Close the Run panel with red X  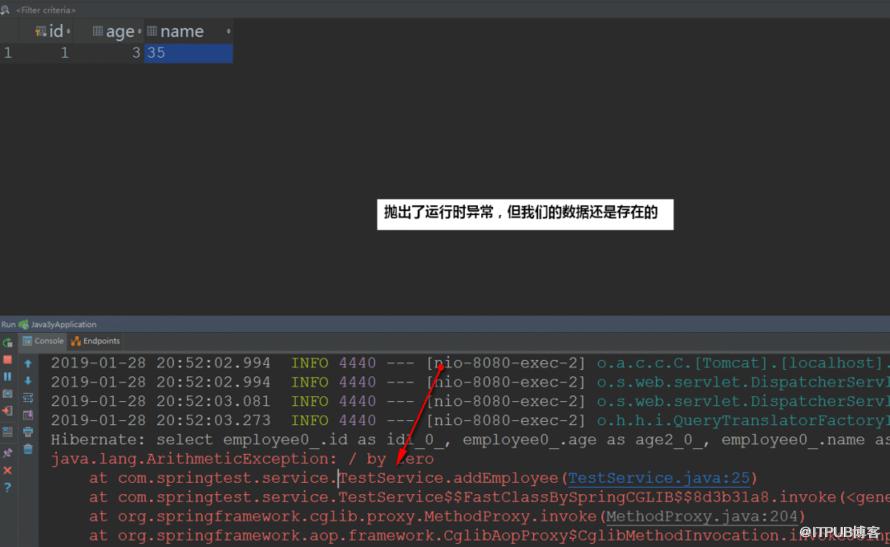pos(7,470)
